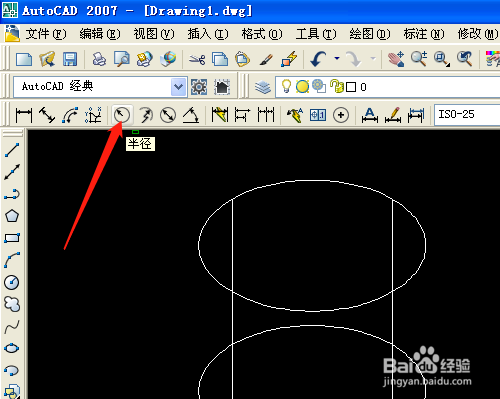Open the 视图(V) menu

point(154,34)
